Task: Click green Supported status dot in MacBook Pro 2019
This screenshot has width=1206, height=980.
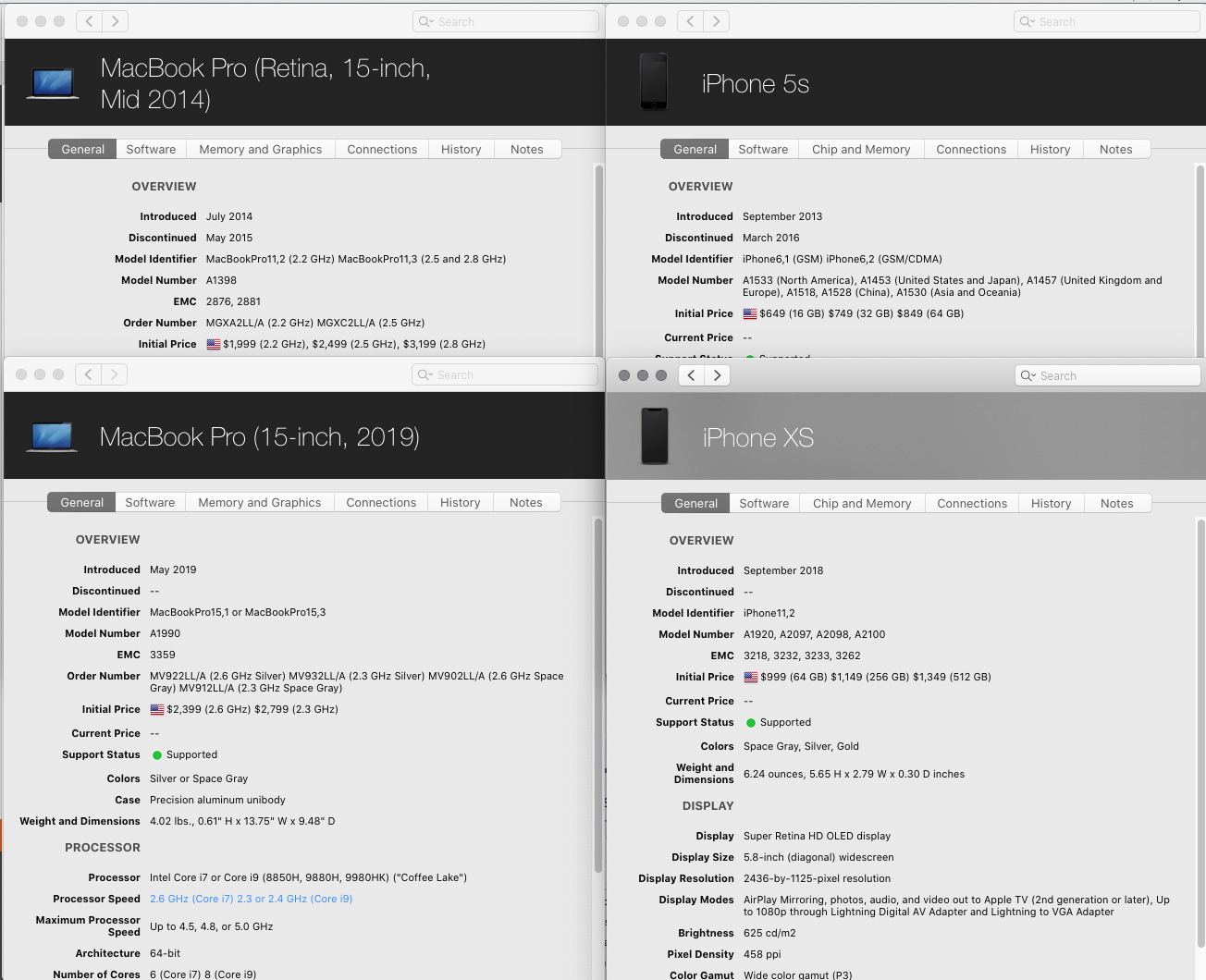Action: pyautogui.click(x=157, y=755)
